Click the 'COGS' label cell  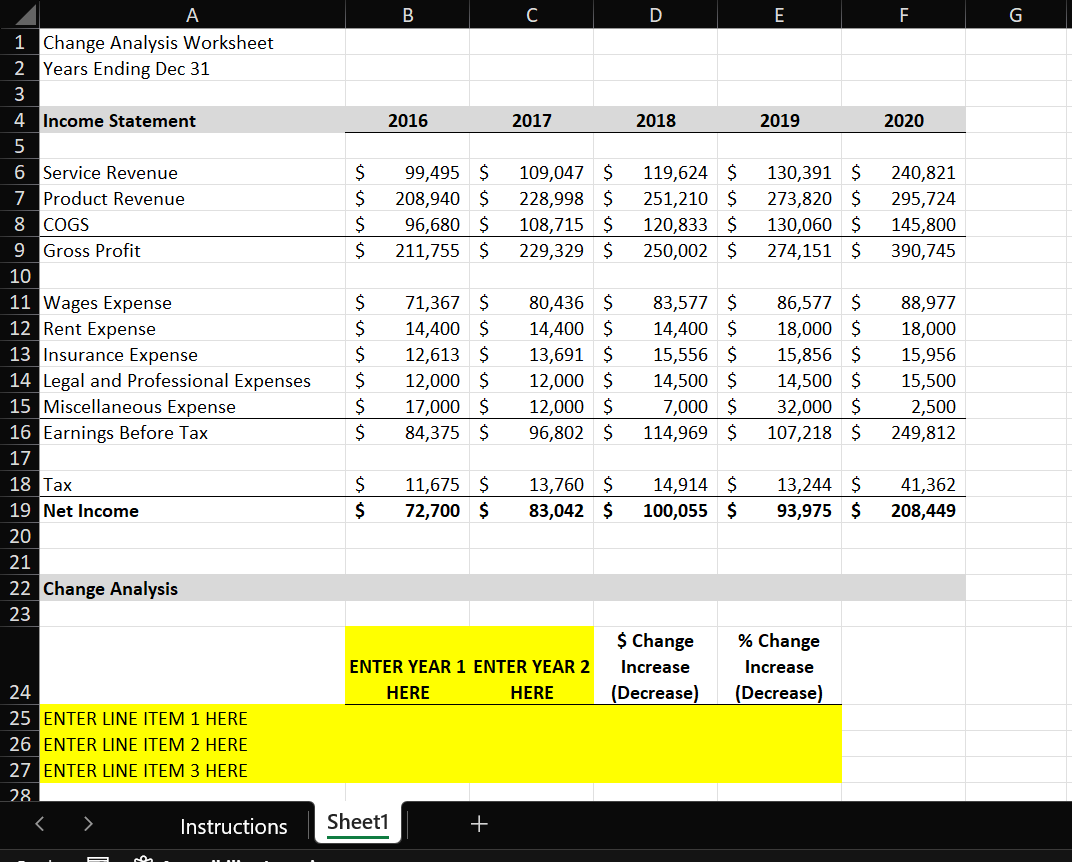click(x=192, y=224)
